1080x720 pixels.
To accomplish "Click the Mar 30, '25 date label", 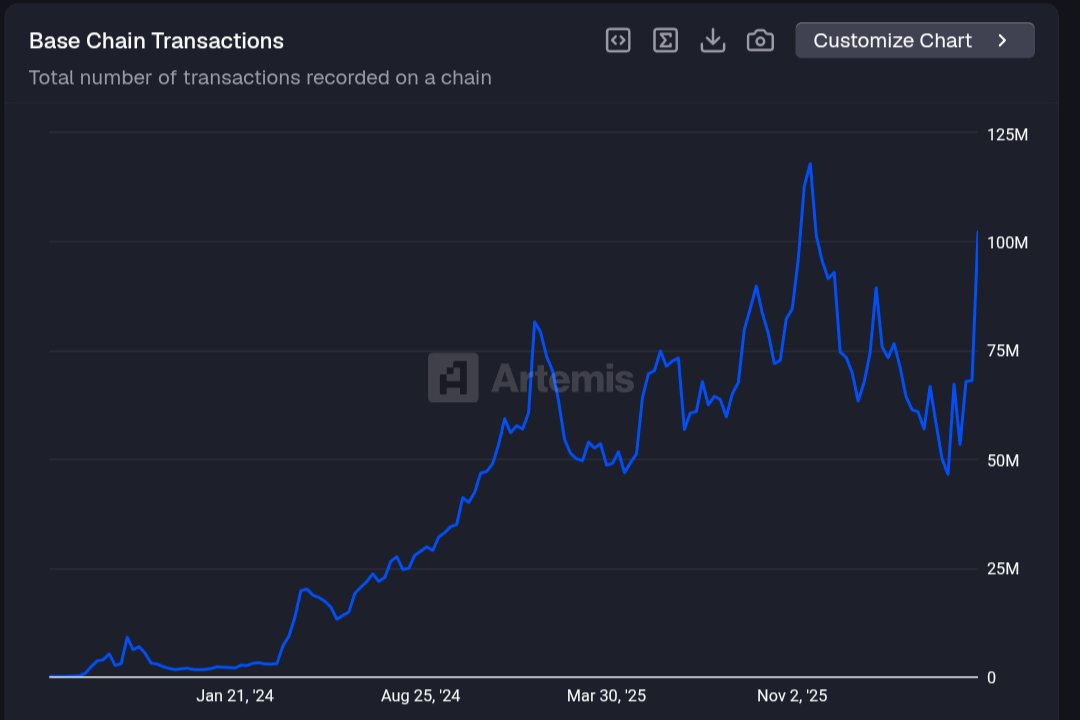I will (606, 696).
